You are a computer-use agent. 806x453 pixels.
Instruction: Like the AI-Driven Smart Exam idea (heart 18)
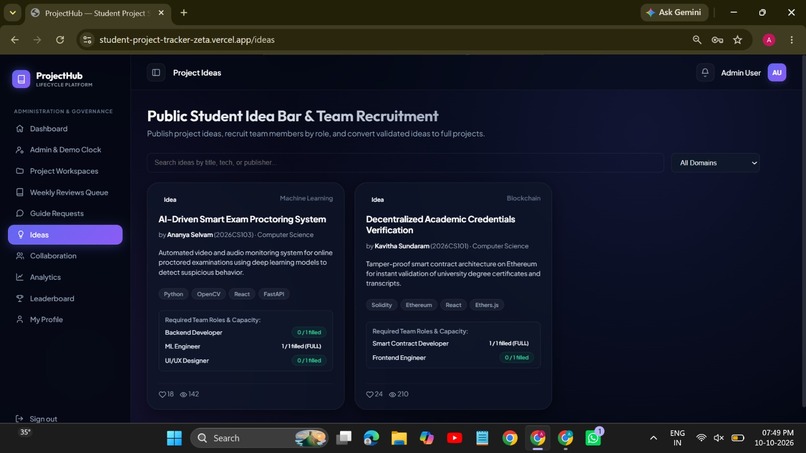click(166, 394)
